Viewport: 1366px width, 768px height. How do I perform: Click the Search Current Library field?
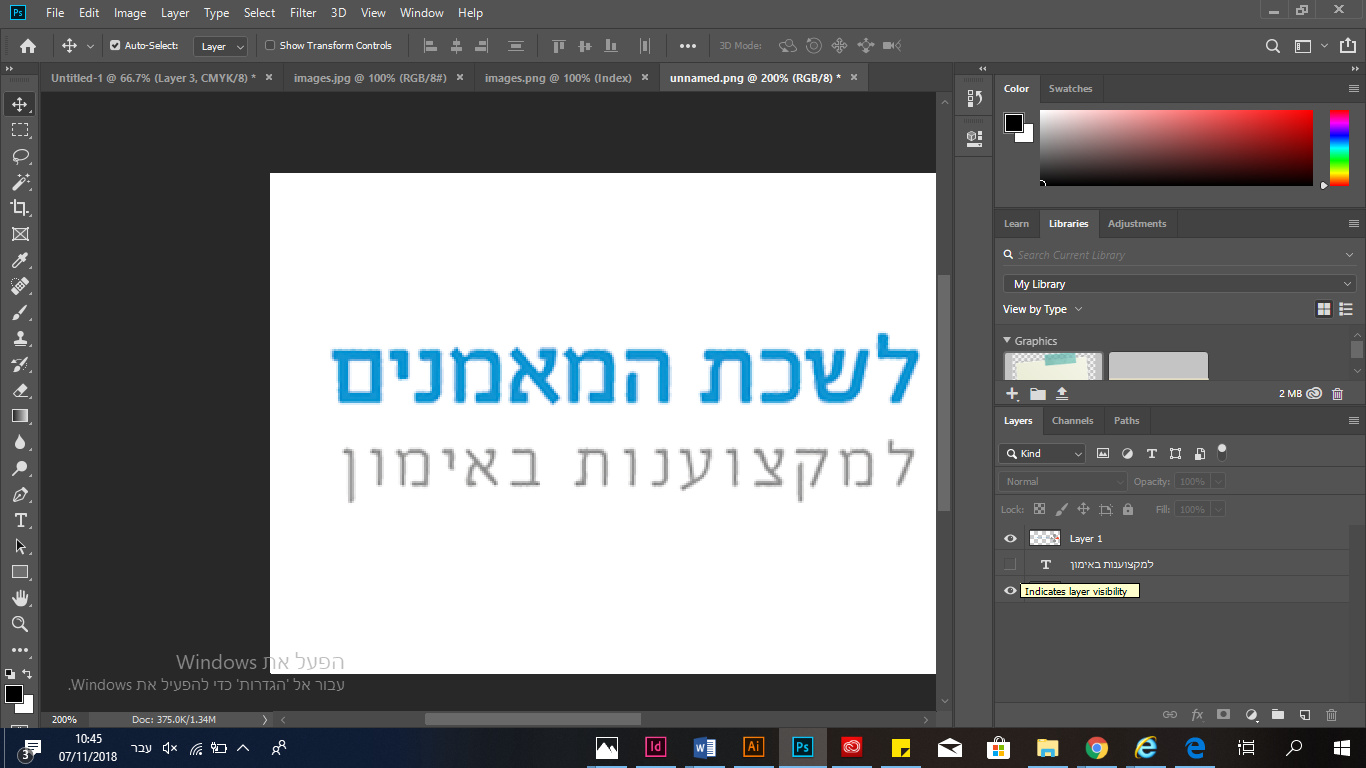1178,255
